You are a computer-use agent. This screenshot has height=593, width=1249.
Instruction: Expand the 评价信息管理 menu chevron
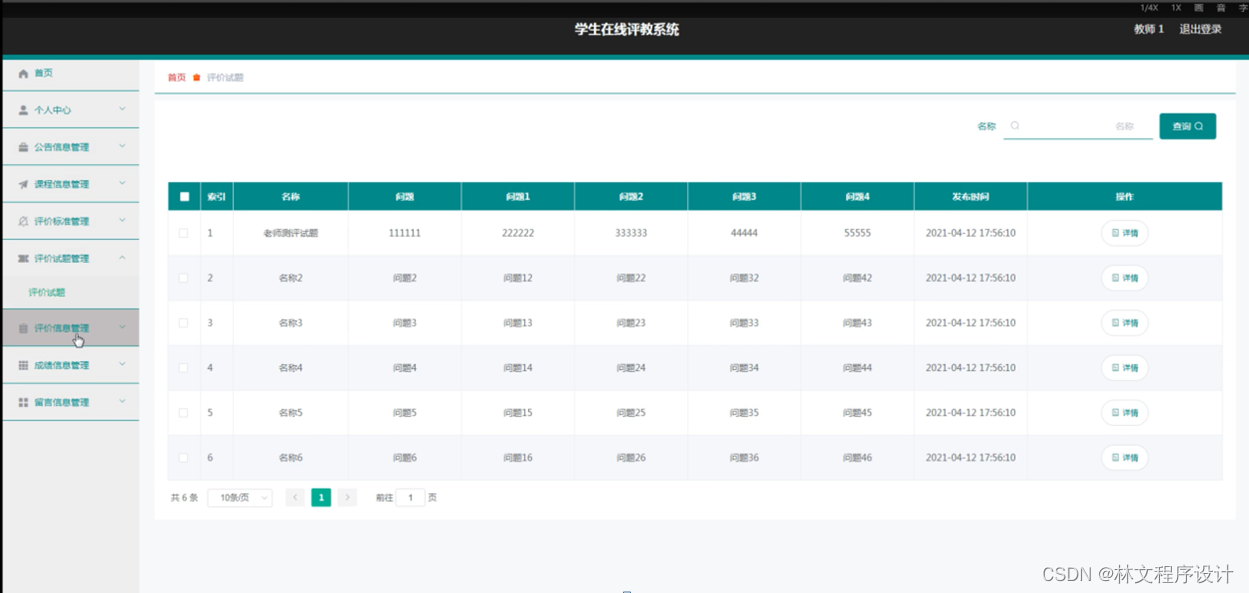tap(122, 327)
